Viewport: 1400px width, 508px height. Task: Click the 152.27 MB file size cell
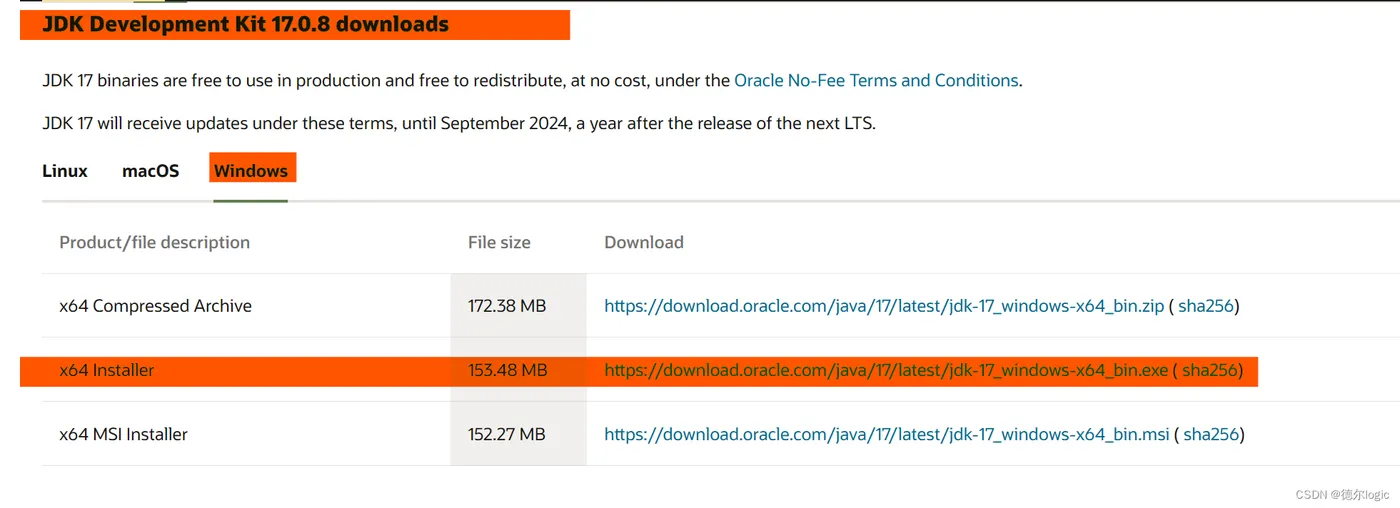pyautogui.click(x=507, y=434)
